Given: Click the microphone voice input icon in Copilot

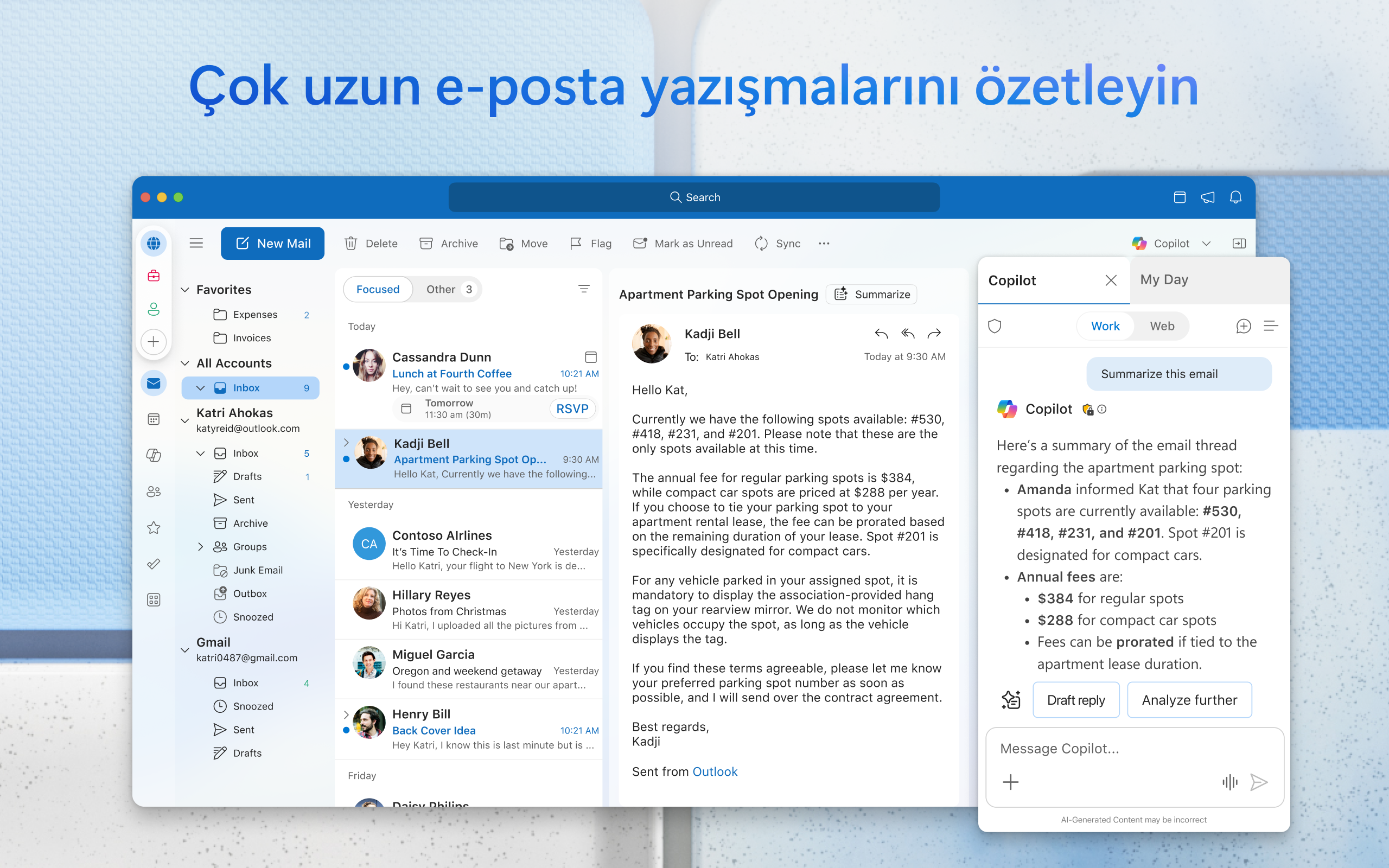Looking at the screenshot, I should point(1229,782).
